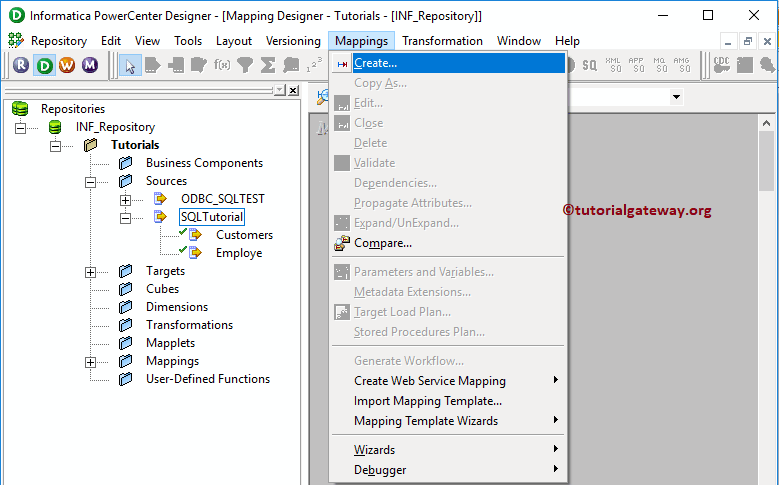The width and height of the screenshot is (779, 485).
Task: Collapse the INF_Repository tree node
Action: click(x=20, y=128)
